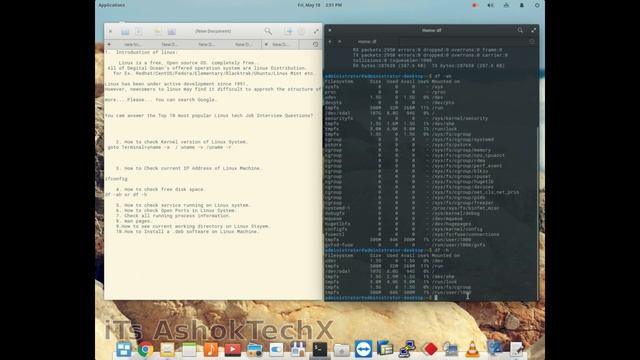Open the notifications bell indicator
Screen dimensions: 640x360
point(522,5)
